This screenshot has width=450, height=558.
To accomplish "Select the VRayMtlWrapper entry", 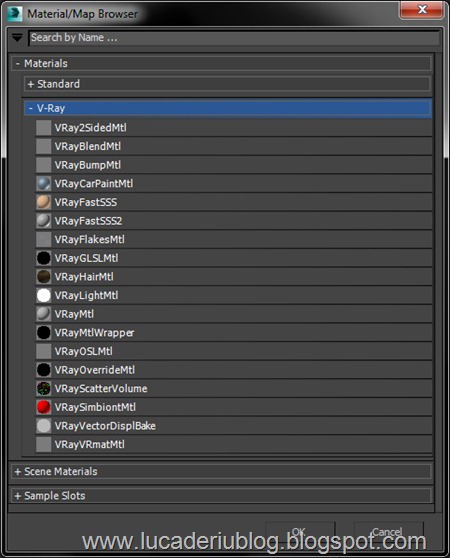I will click(x=234, y=333).
